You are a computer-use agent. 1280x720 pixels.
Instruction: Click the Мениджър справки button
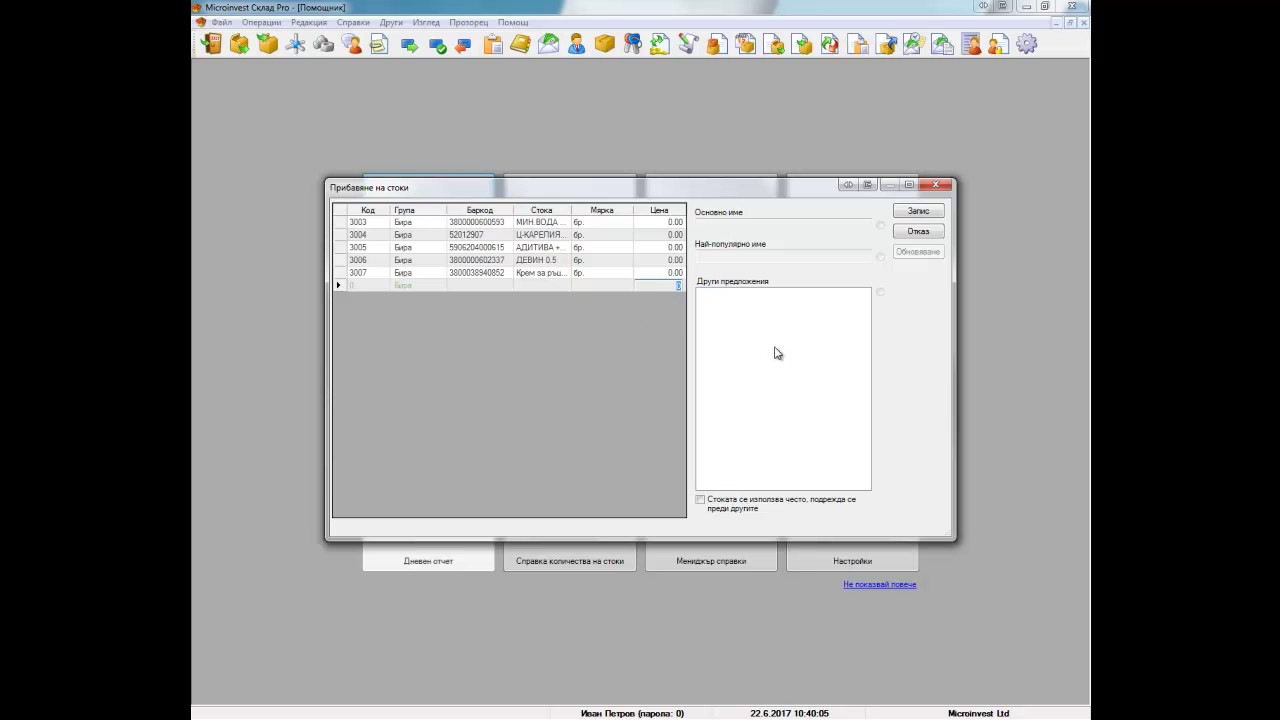(x=711, y=561)
